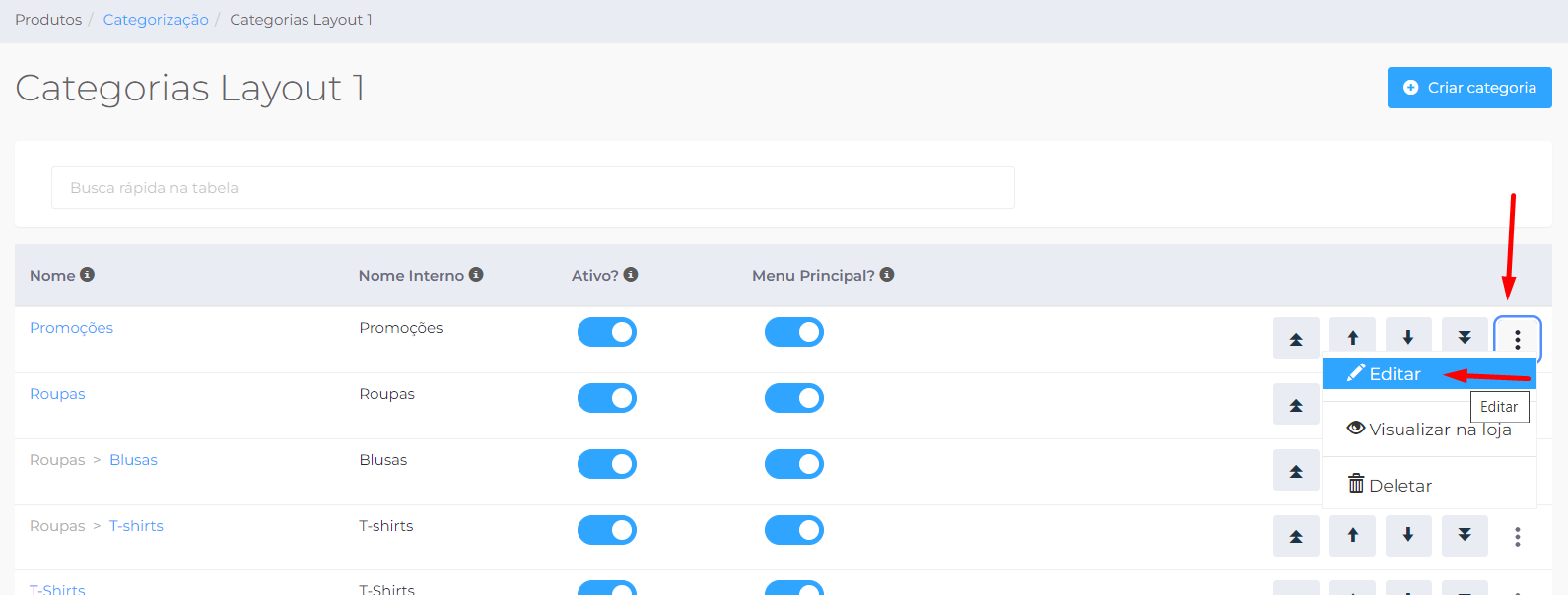This screenshot has width=1568, height=595.
Task: Click the Ativo? column header
Action: click(x=595, y=276)
